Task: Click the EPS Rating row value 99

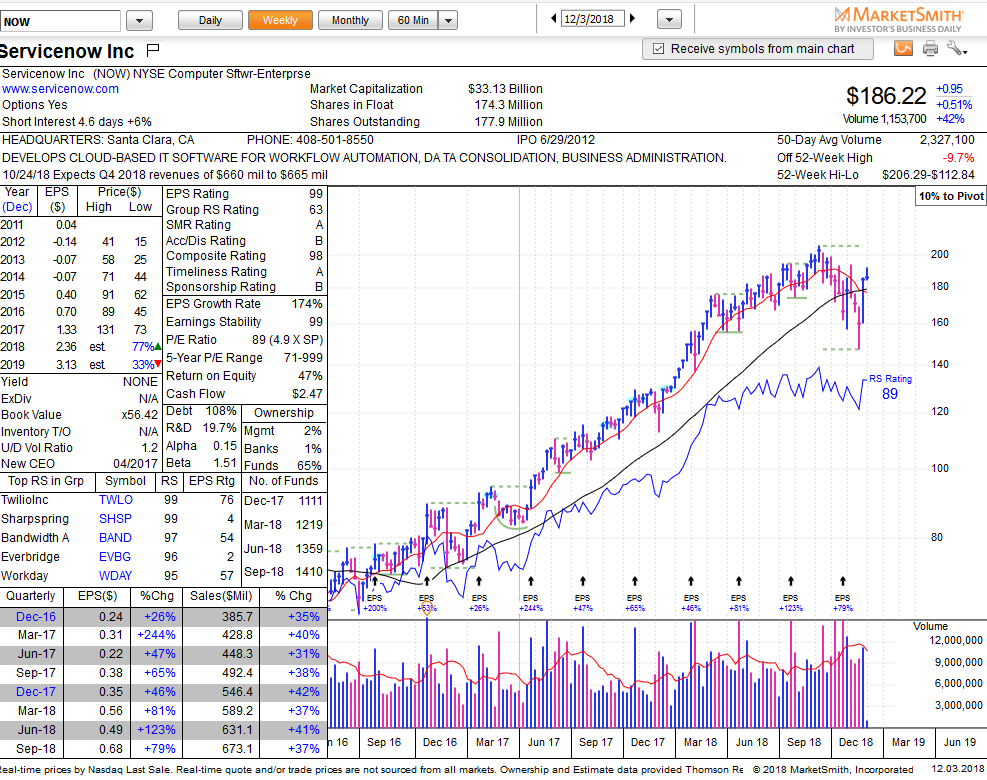Action: click(x=316, y=194)
